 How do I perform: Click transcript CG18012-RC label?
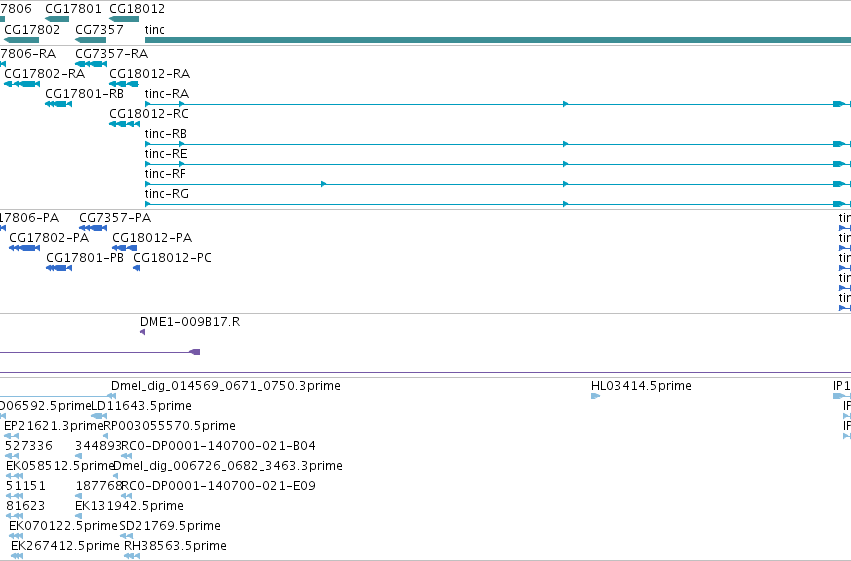point(149,114)
